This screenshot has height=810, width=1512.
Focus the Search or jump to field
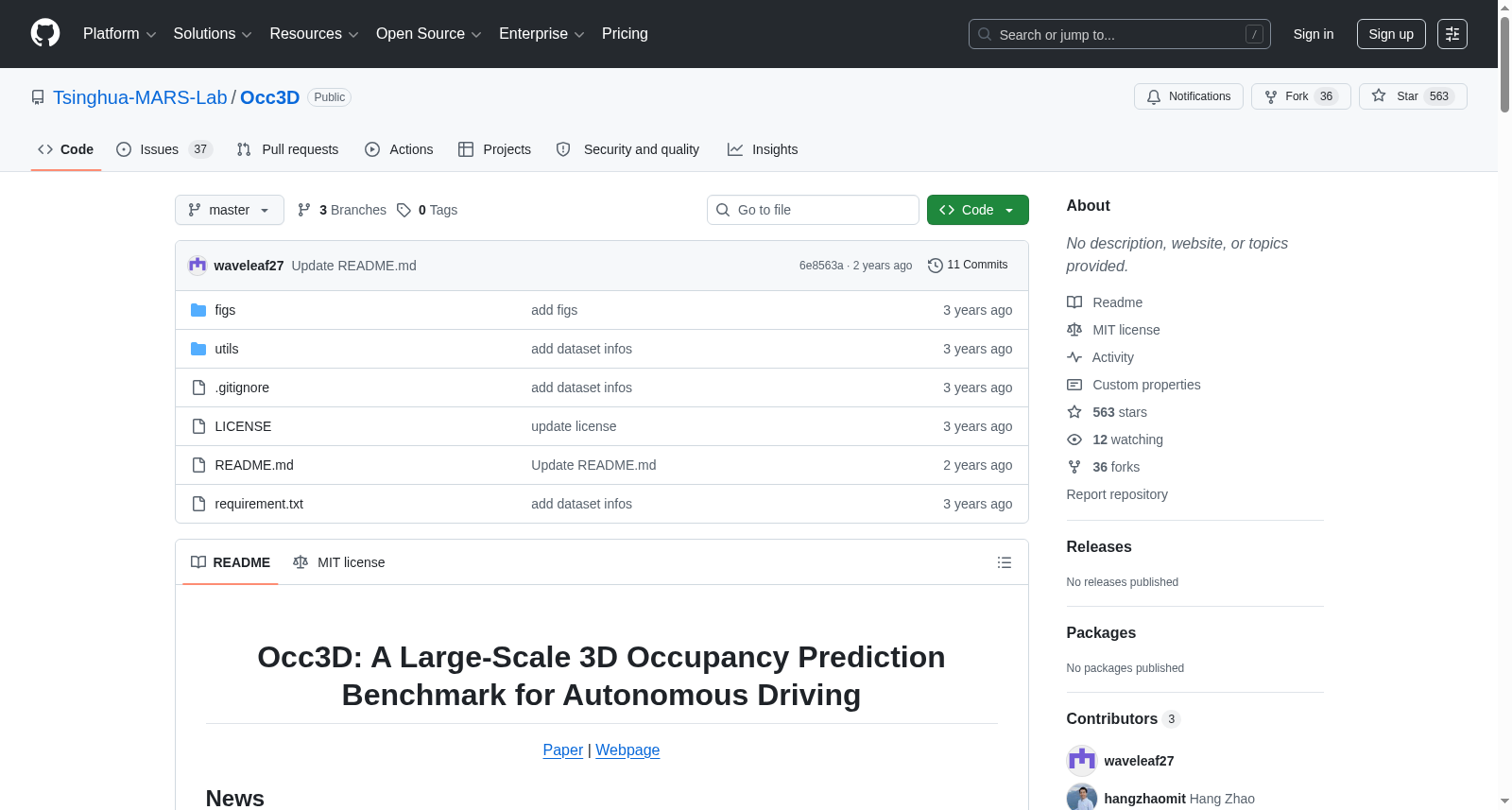click(x=1120, y=34)
